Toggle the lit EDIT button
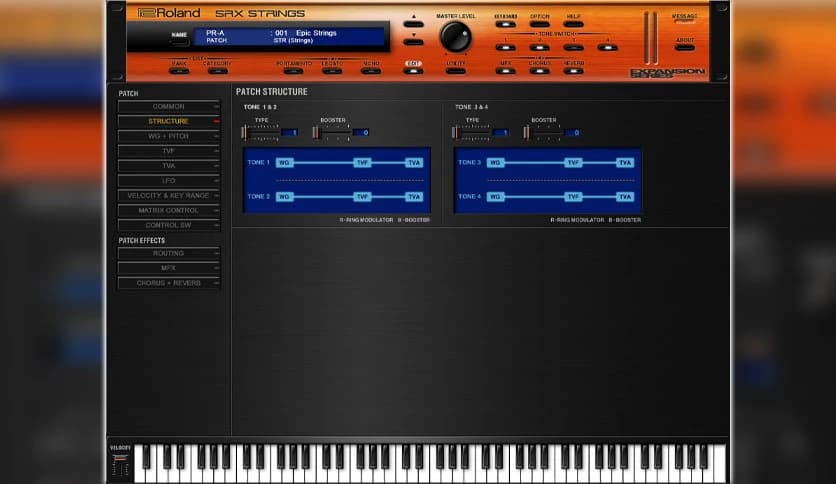This screenshot has width=836, height=484. click(413, 71)
